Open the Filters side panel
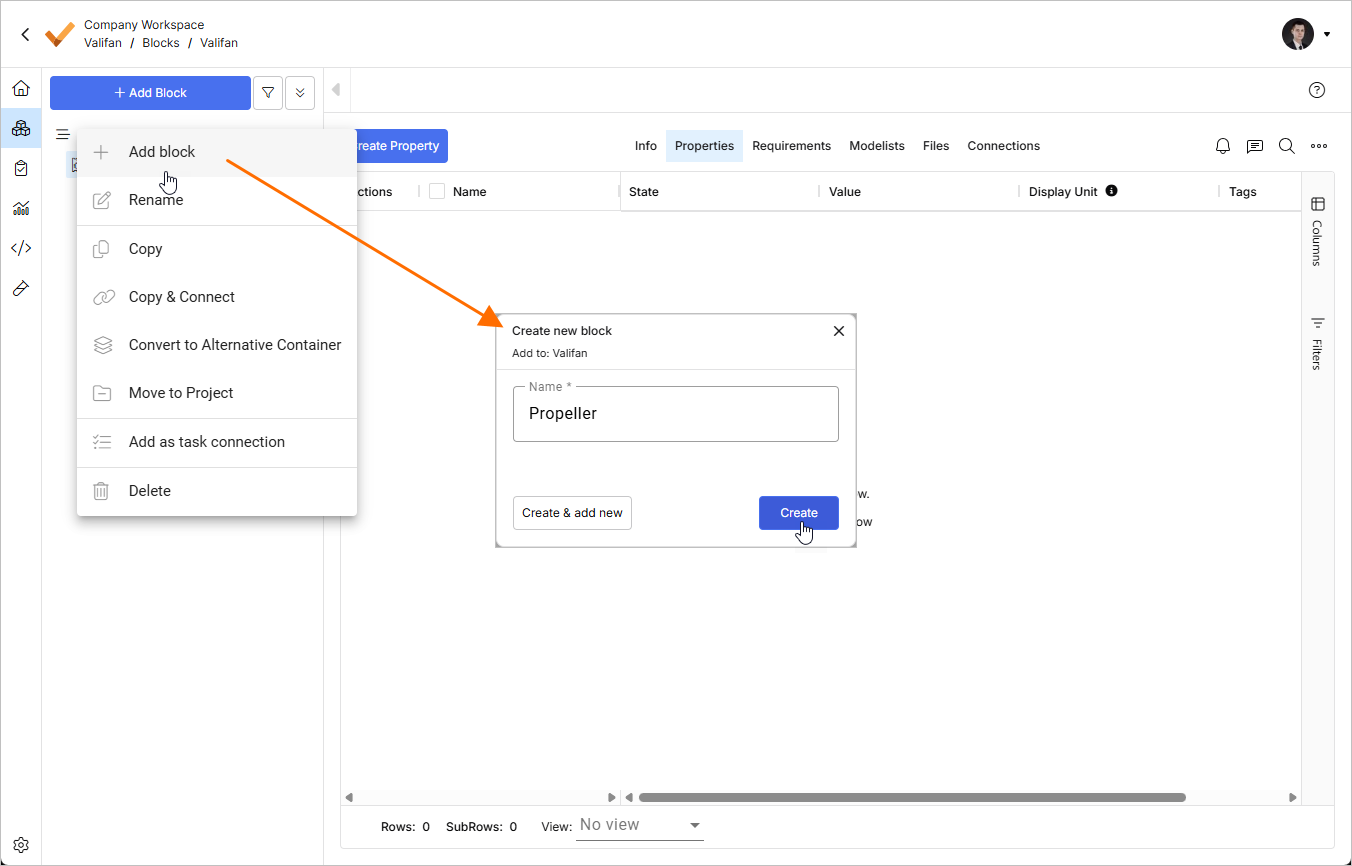Screen dimensions: 1352x866 click(1317, 345)
